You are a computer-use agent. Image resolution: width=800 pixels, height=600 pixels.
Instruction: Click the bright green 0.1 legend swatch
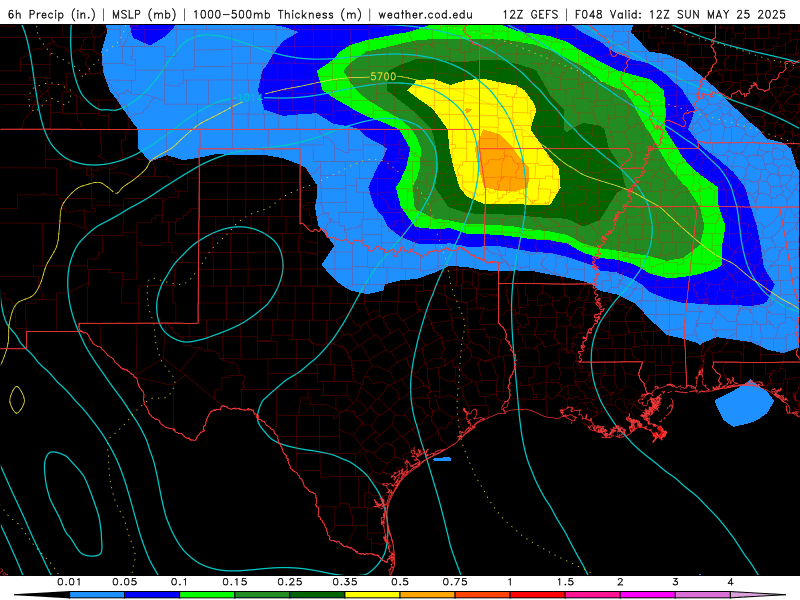tap(207, 595)
